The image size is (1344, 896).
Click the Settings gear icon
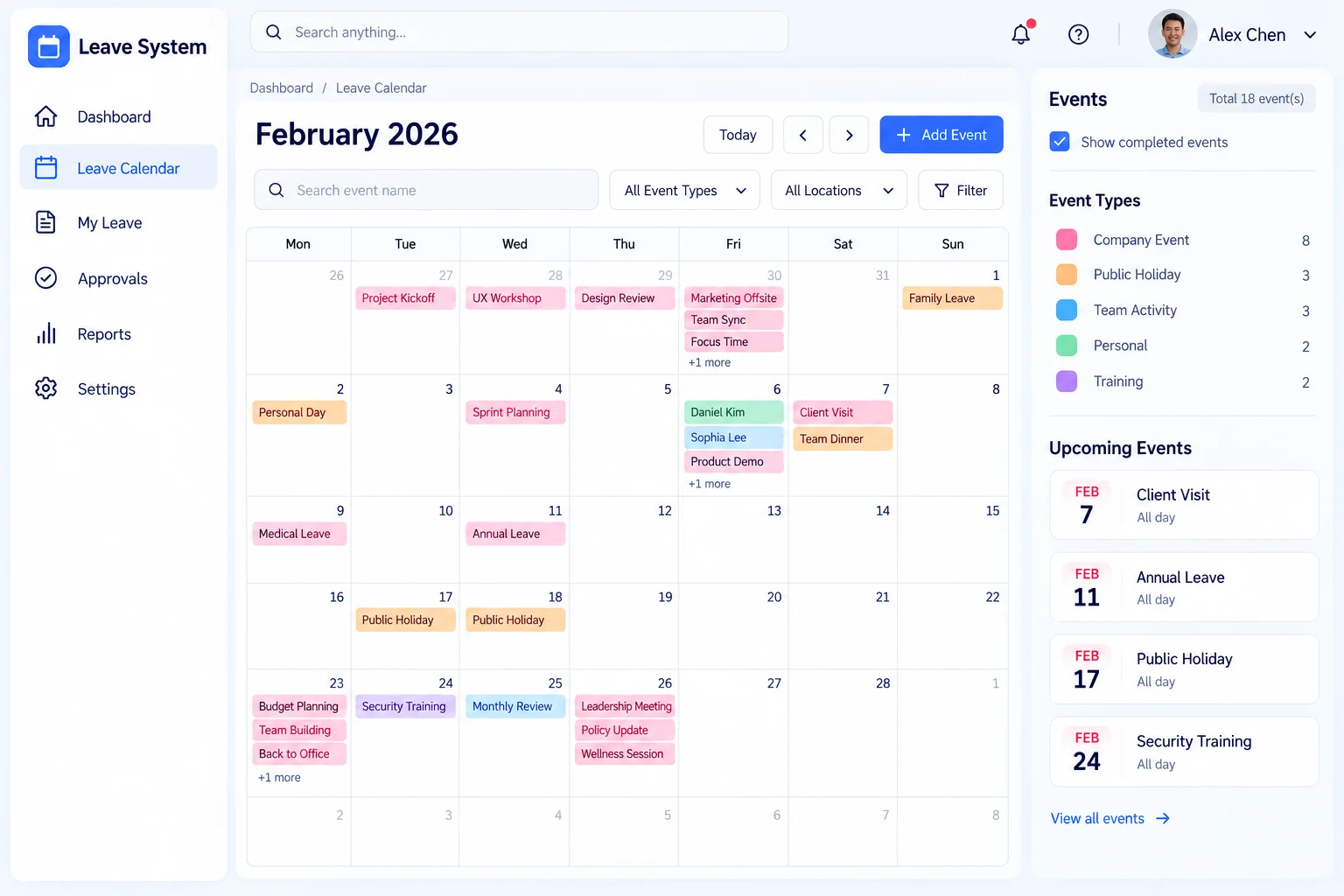click(45, 388)
